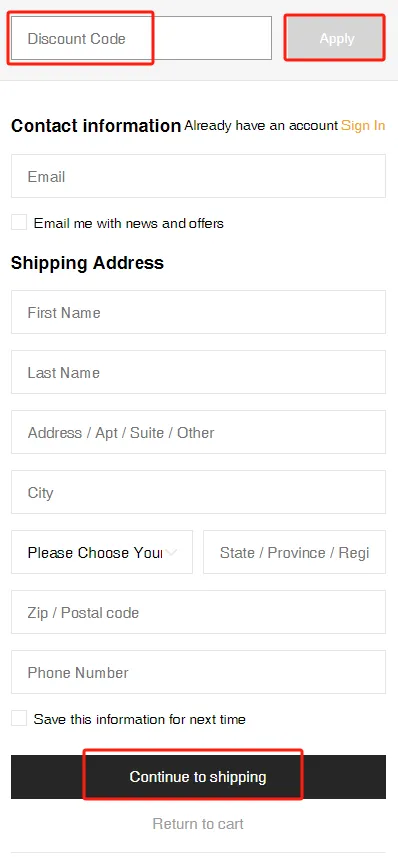The image size is (398, 857).
Task: Focus the Email field
Action: pyautogui.click(x=198, y=176)
